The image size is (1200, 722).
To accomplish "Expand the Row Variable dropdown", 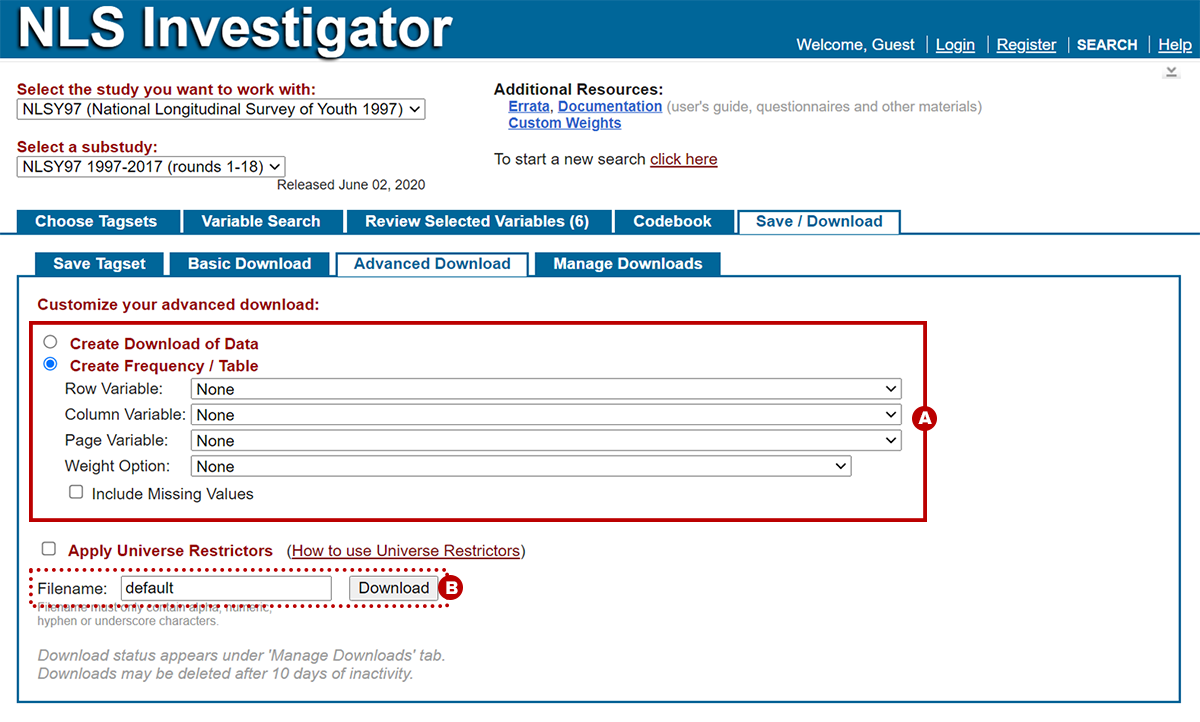I will (546, 389).
